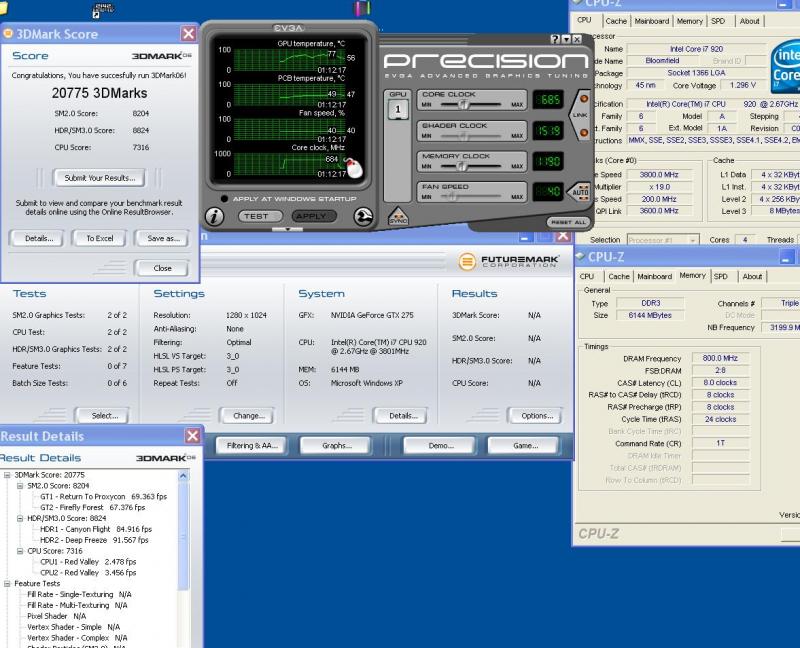The image size is (800, 648).
Task: Collapse the CPU Score tree node
Action: click(x=20, y=551)
